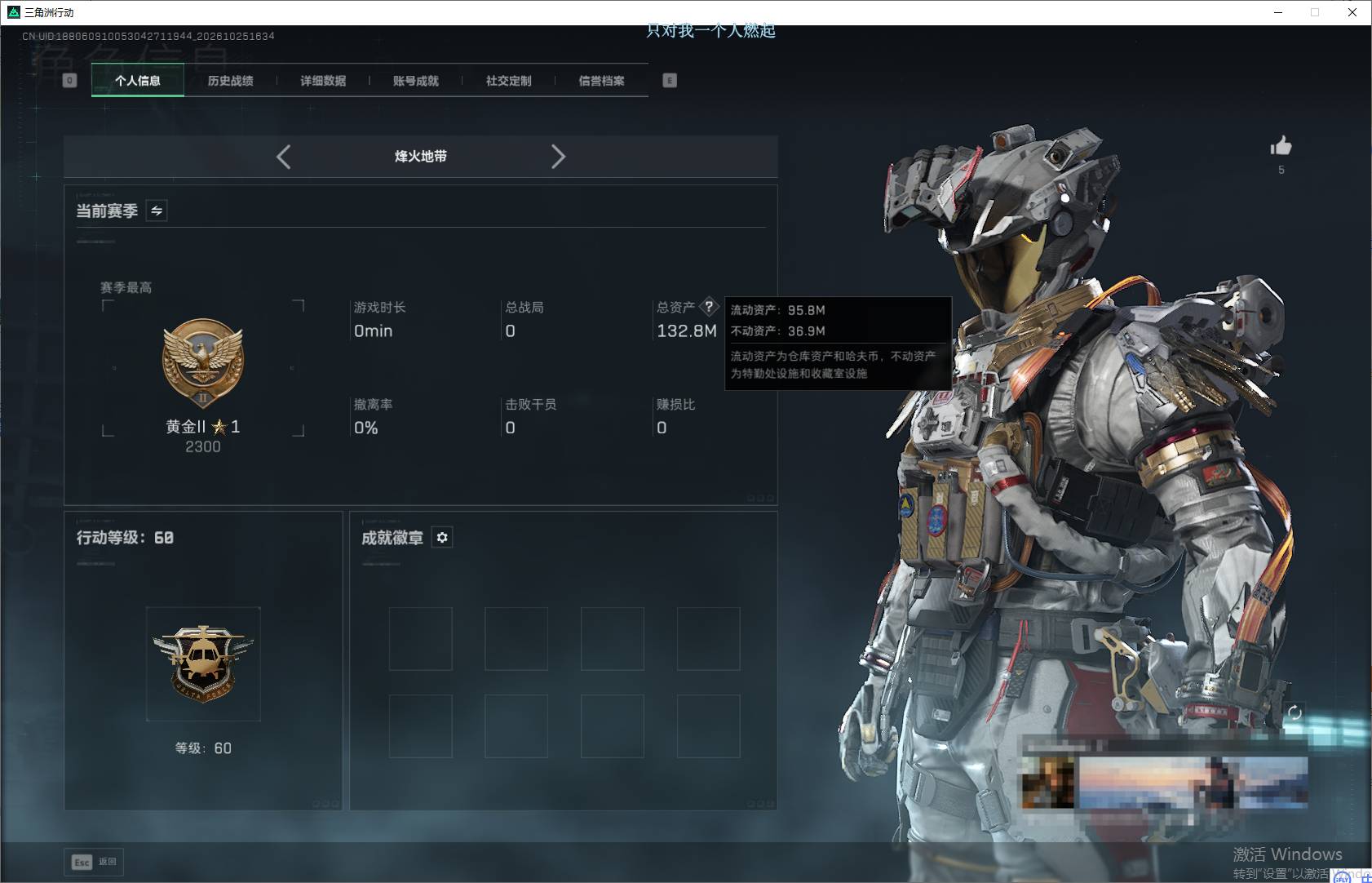Image resolution: width=1372 pixels, height=883 pixels.
Task: Click the 撤离率 0% value
Action: (x=365, y=428)
